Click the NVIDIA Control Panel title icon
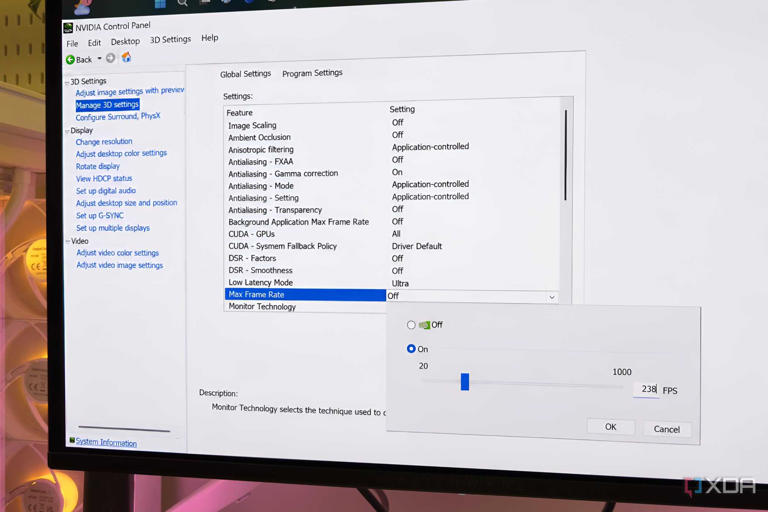 click(x=68, y=28)
